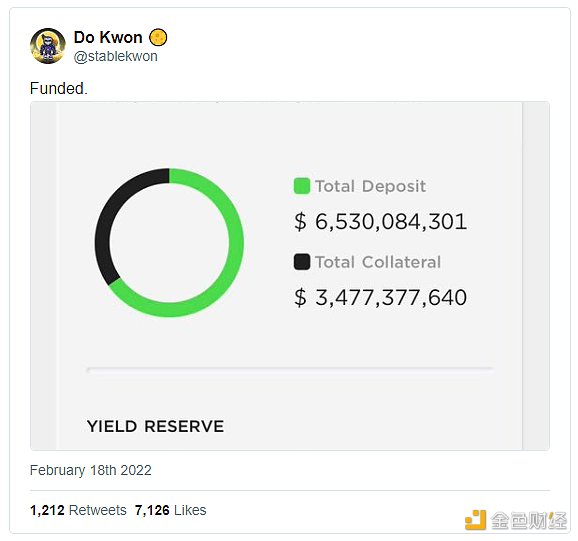Click the green Total Deposit legend square
578x541 pixels.
(302, 186)
